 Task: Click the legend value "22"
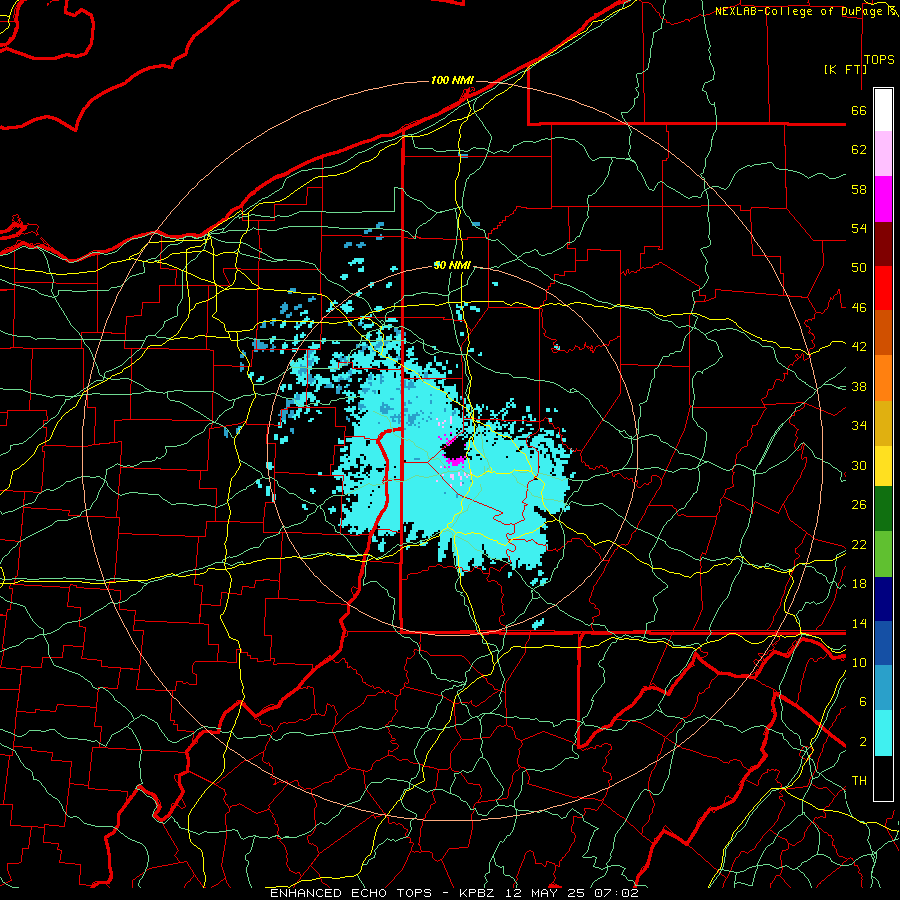point(859,544)
